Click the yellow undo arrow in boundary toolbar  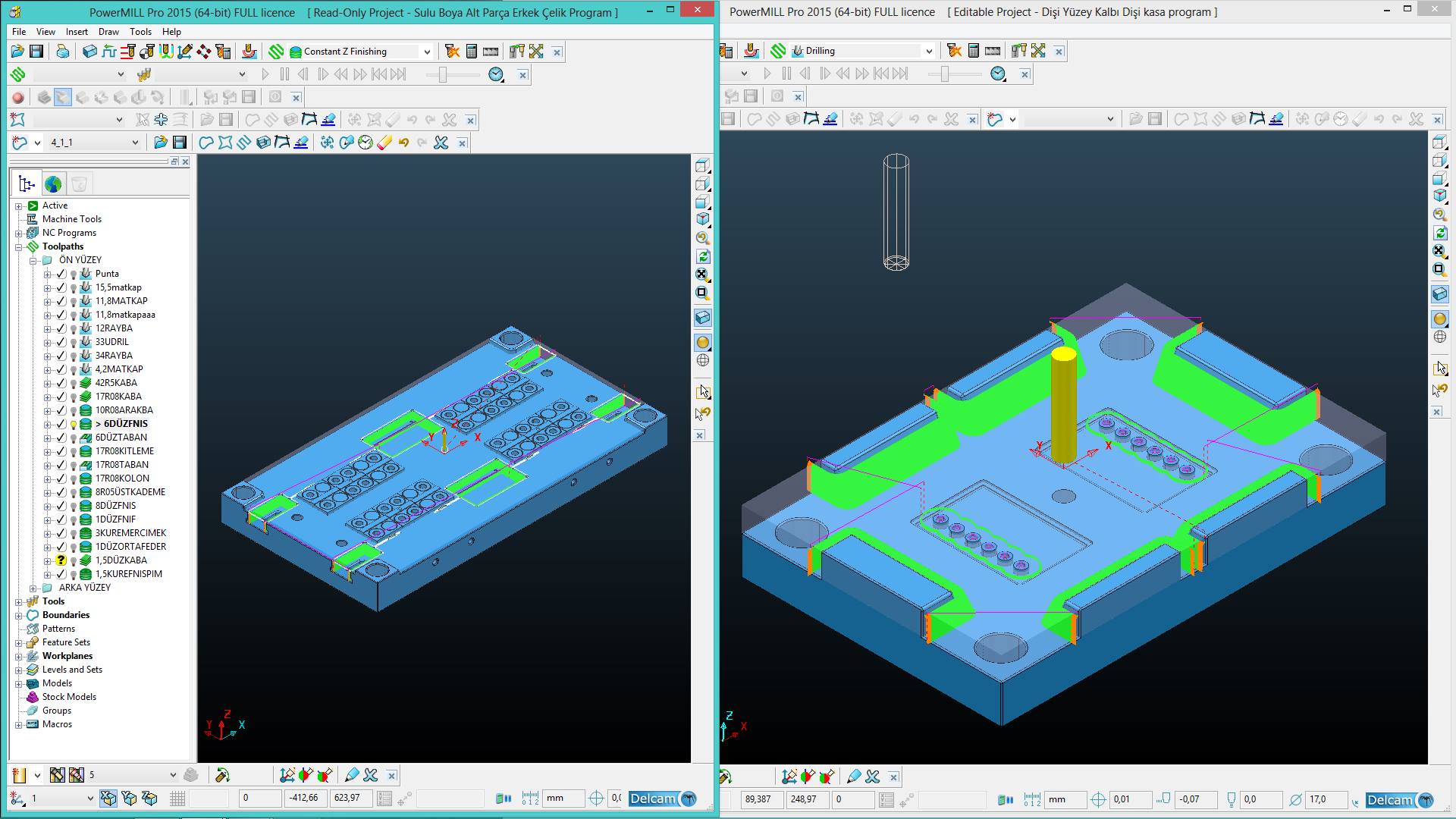click(x=403, y=143)
